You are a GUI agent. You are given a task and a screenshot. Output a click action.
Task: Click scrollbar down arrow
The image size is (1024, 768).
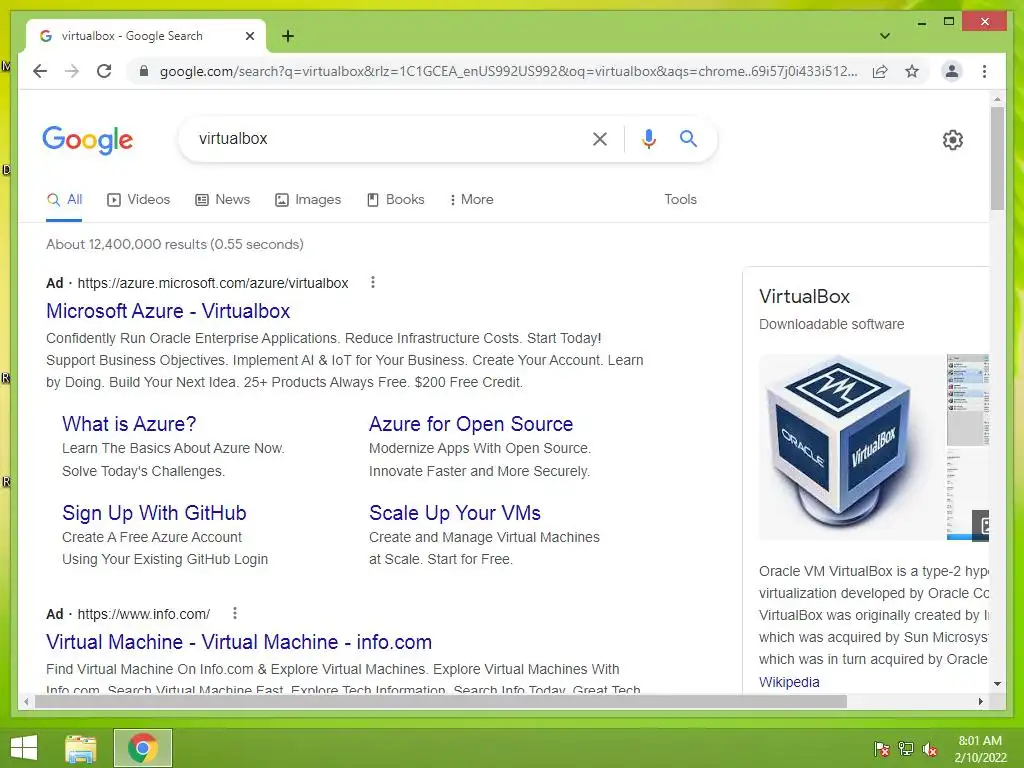coord(997,684)
